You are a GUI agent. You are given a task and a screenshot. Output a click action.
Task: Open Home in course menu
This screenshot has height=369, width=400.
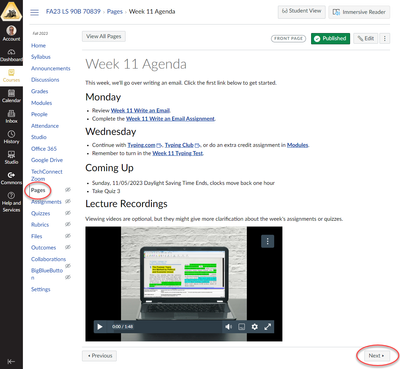coord(38,46)
